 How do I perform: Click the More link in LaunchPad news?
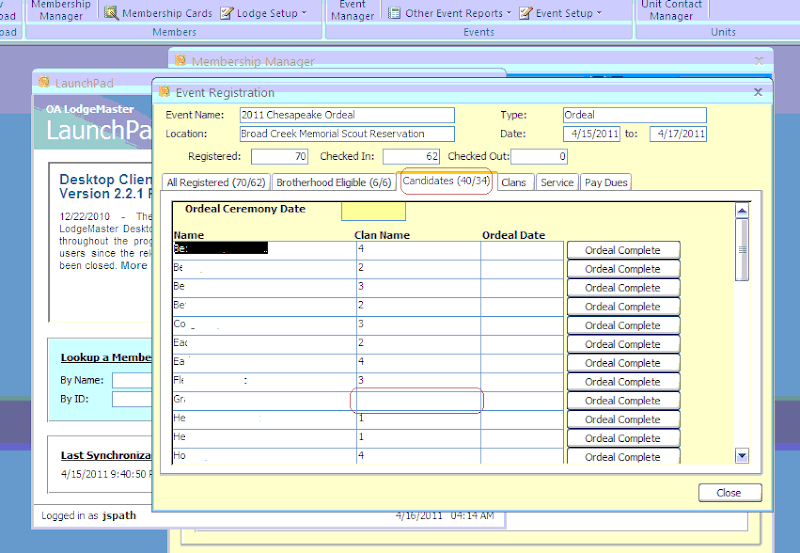pyautogui.click(x=134, y=266)
